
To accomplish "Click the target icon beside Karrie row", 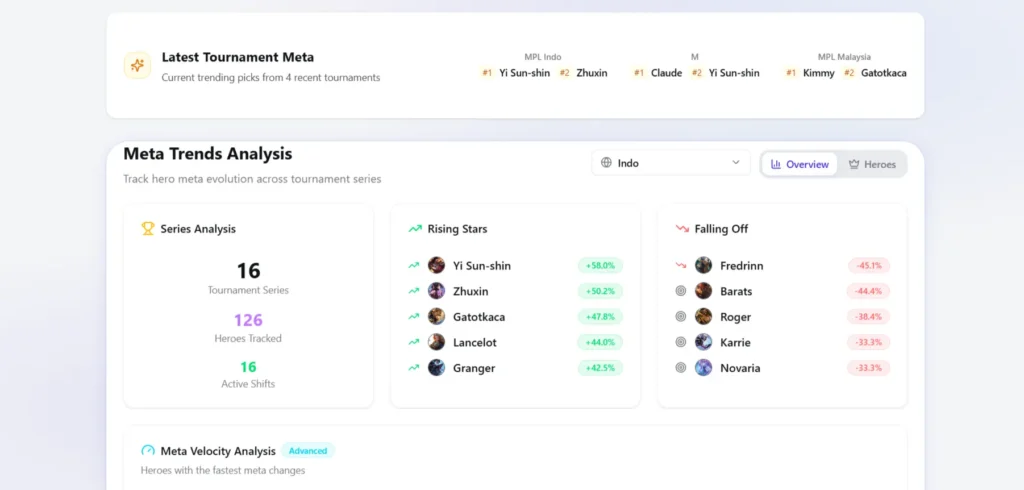I will pos(680,342).
